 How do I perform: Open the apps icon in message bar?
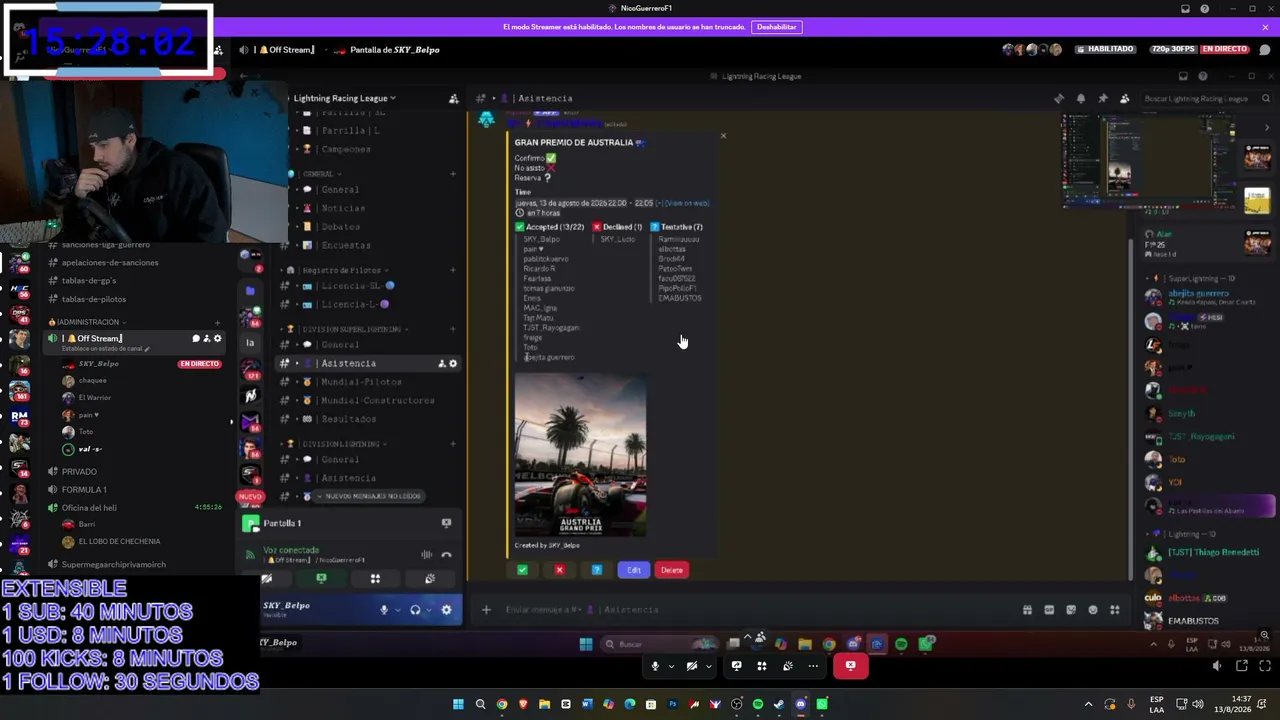[1115, 609]
